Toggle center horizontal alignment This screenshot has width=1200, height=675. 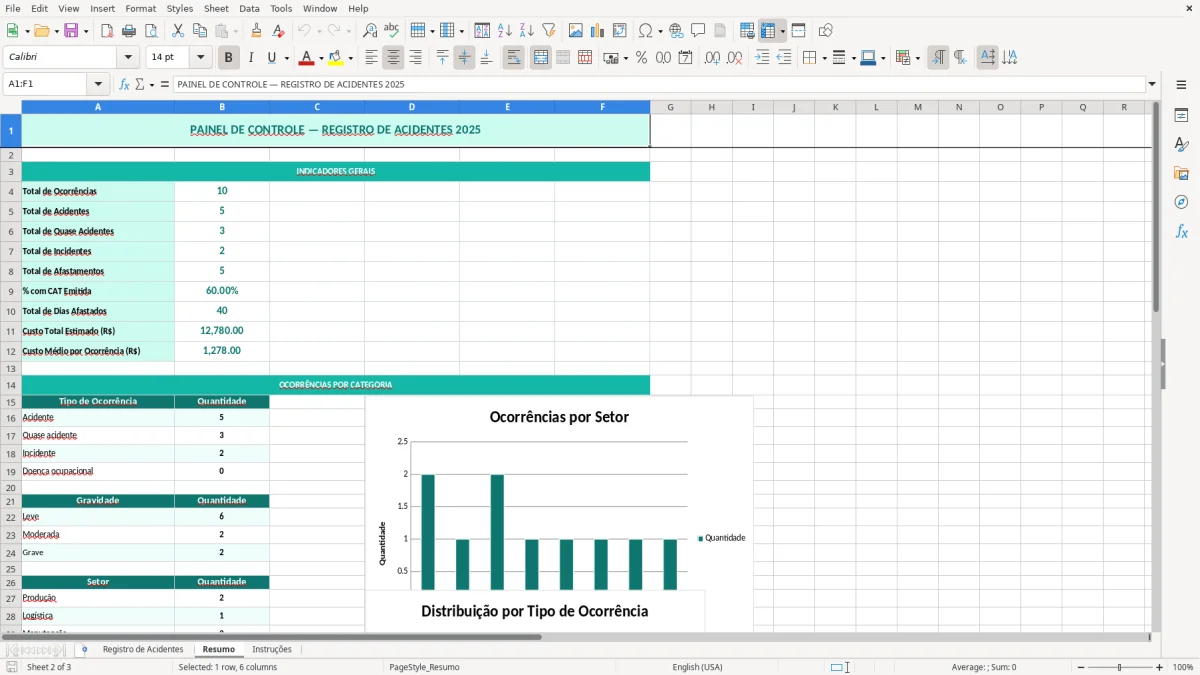point(394,58)
